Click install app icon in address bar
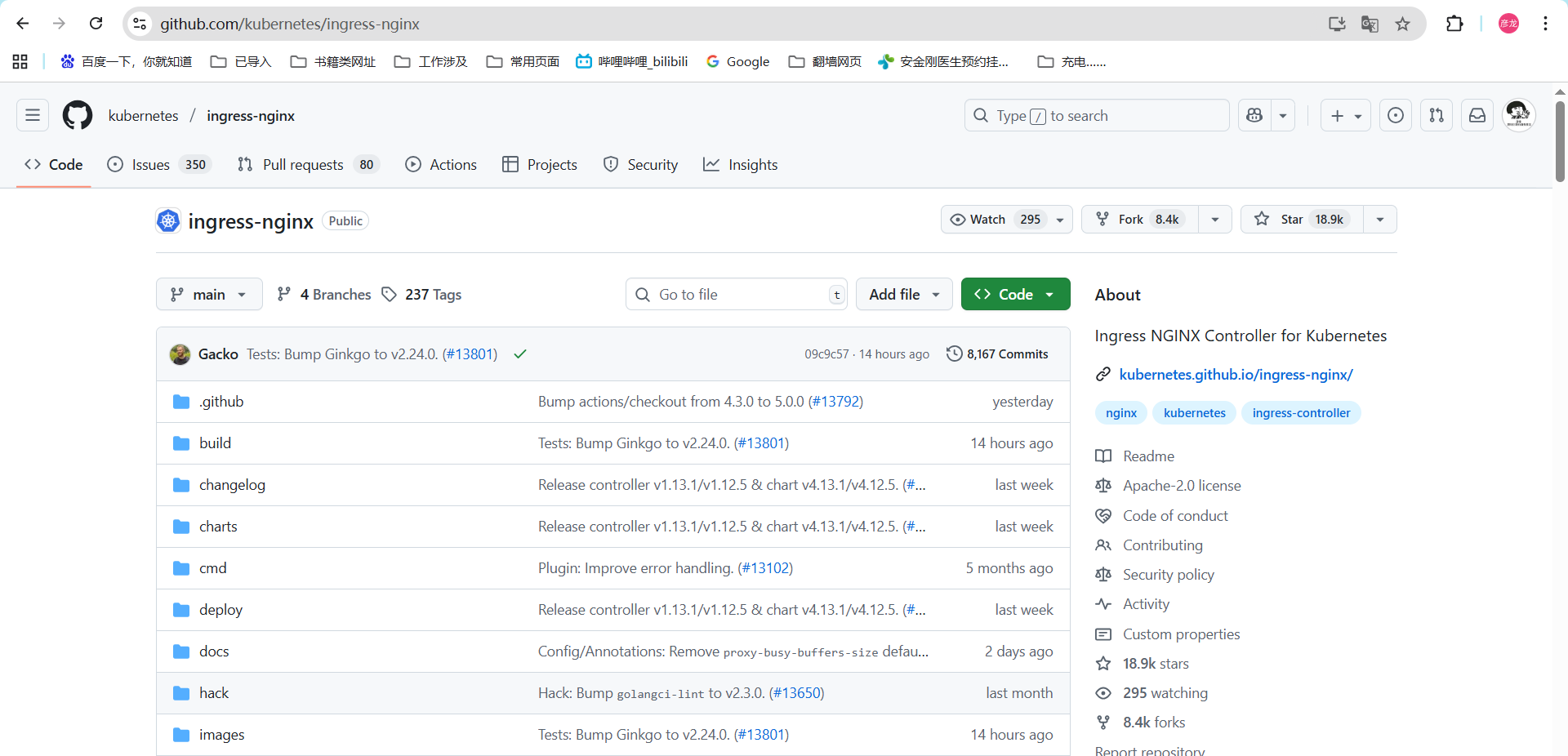Image resolution: width=1568 pixels, height=756 pixels. click(x=1337, y=24)
